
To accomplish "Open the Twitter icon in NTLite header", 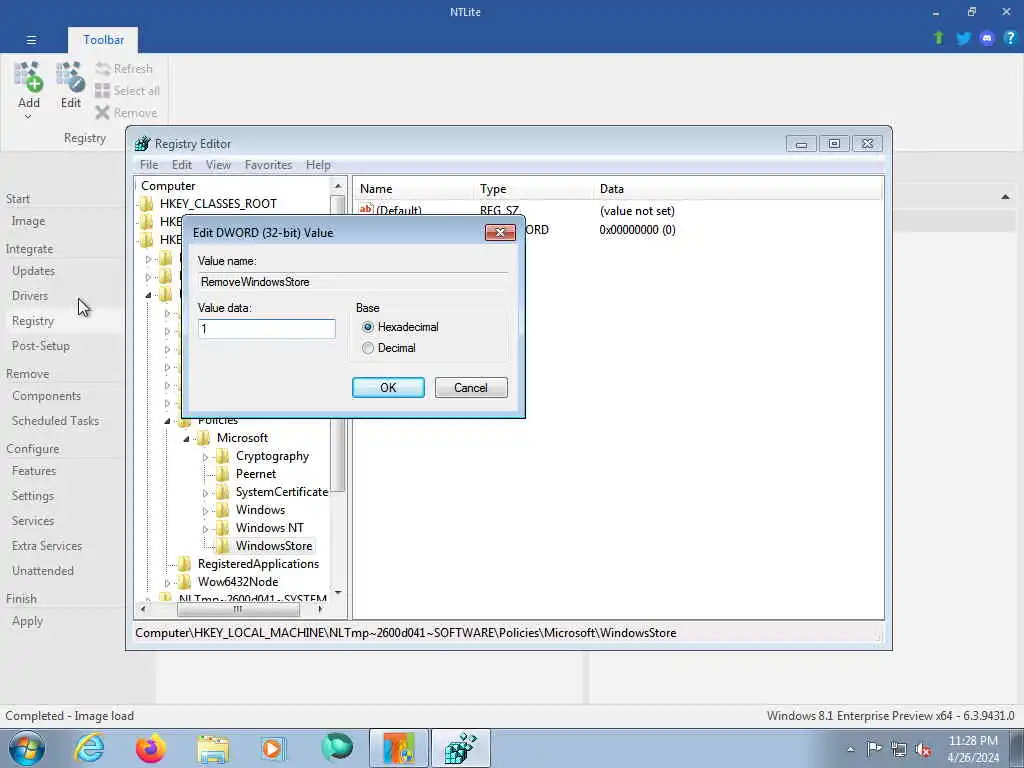I will pos(963,38).
